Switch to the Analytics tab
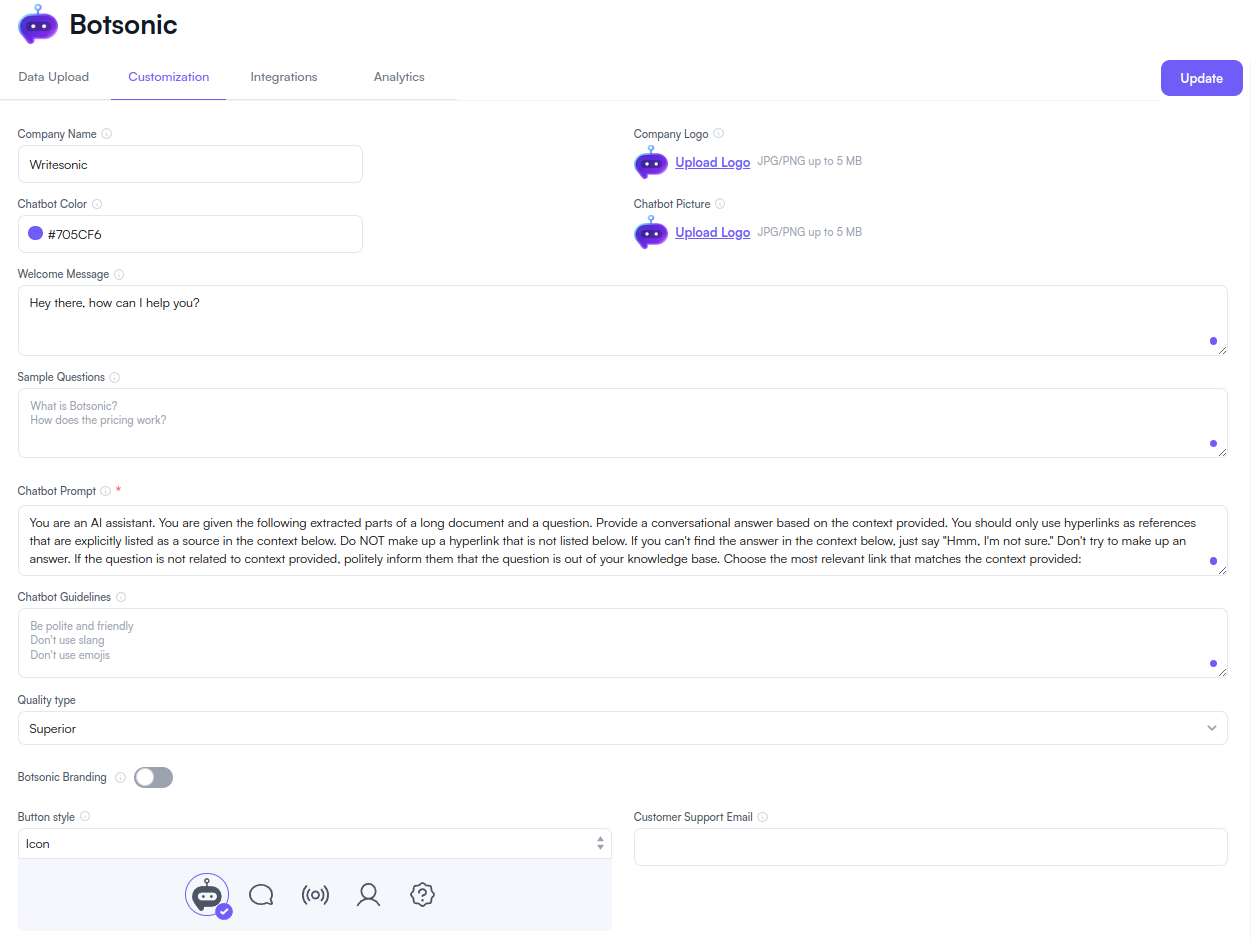1251x941 pixels. [x=399, y=77]
